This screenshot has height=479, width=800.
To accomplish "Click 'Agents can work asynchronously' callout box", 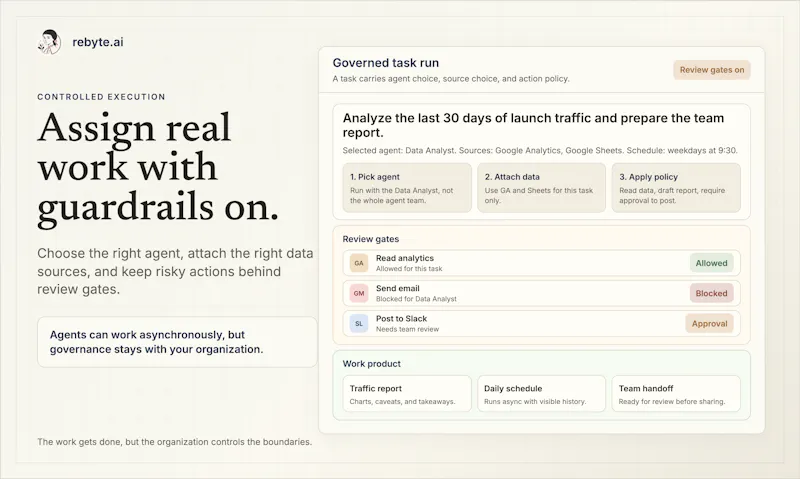I will pos(177,342).
